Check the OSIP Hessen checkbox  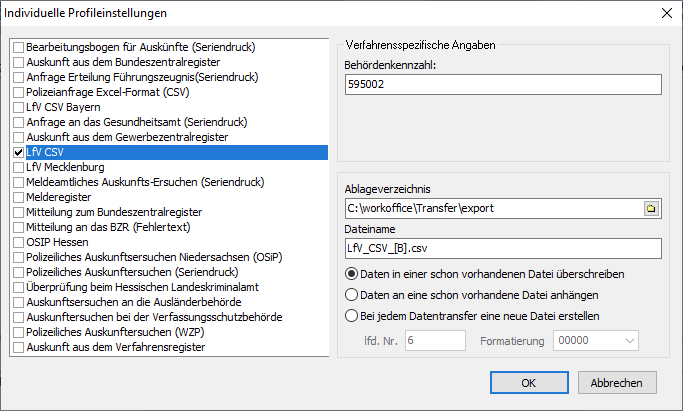coord(19,243)
